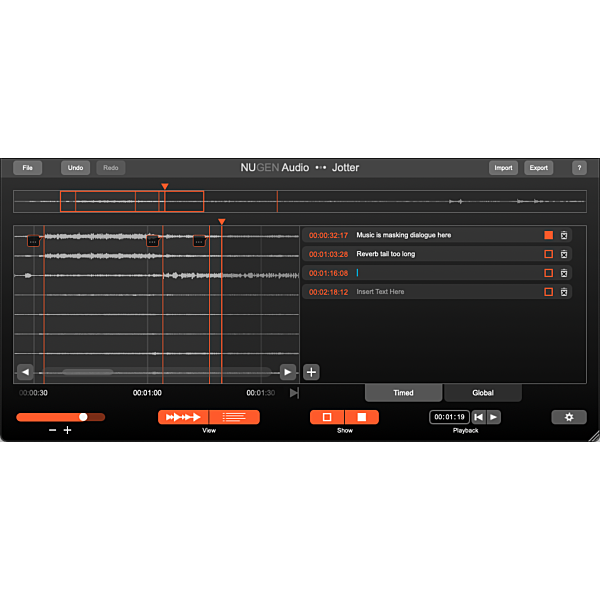Zoom out with the minus icon
Viewport: 600px width, 600px height.
tap(52, 430)
